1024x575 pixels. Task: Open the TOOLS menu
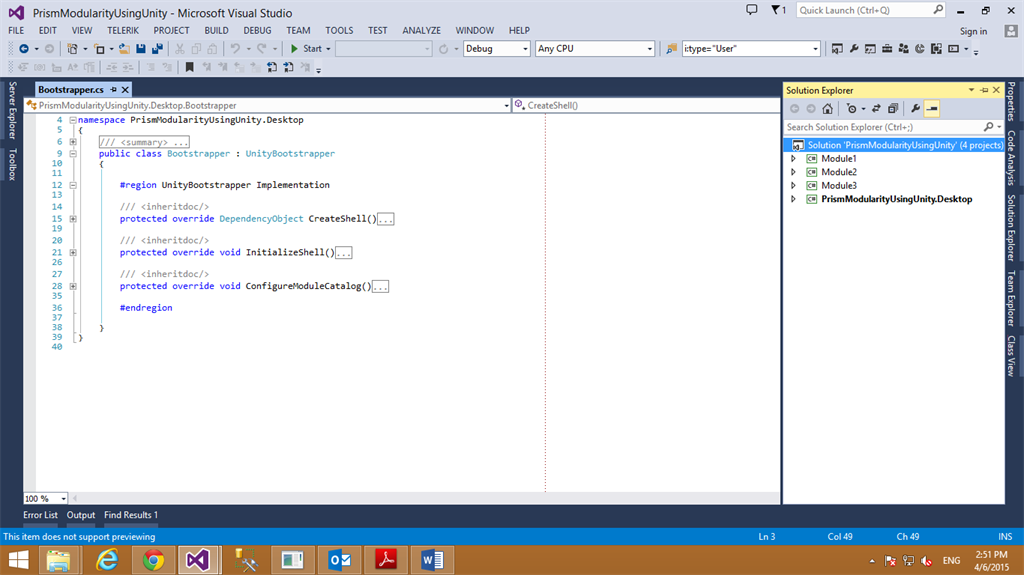pyautogui.click(x=339, y=30)
